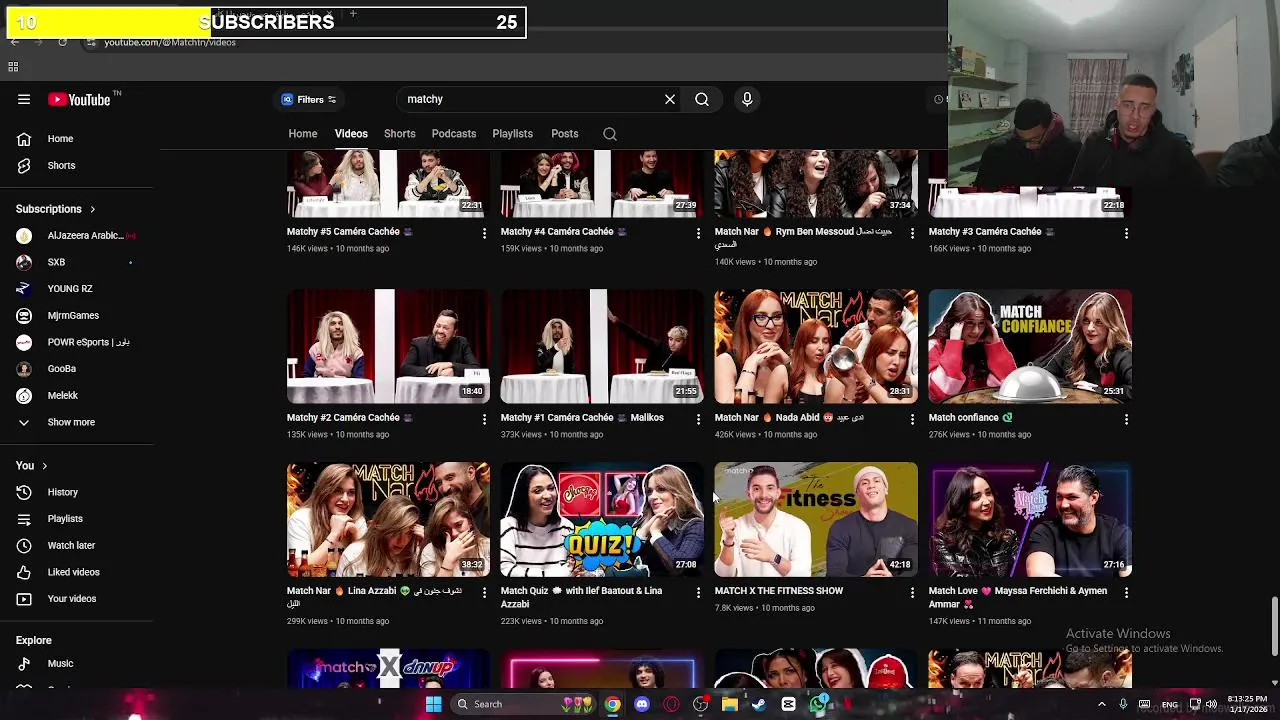Open the Playlists tab
Viewport: 1280px width, 720px height.
point(512,134)
